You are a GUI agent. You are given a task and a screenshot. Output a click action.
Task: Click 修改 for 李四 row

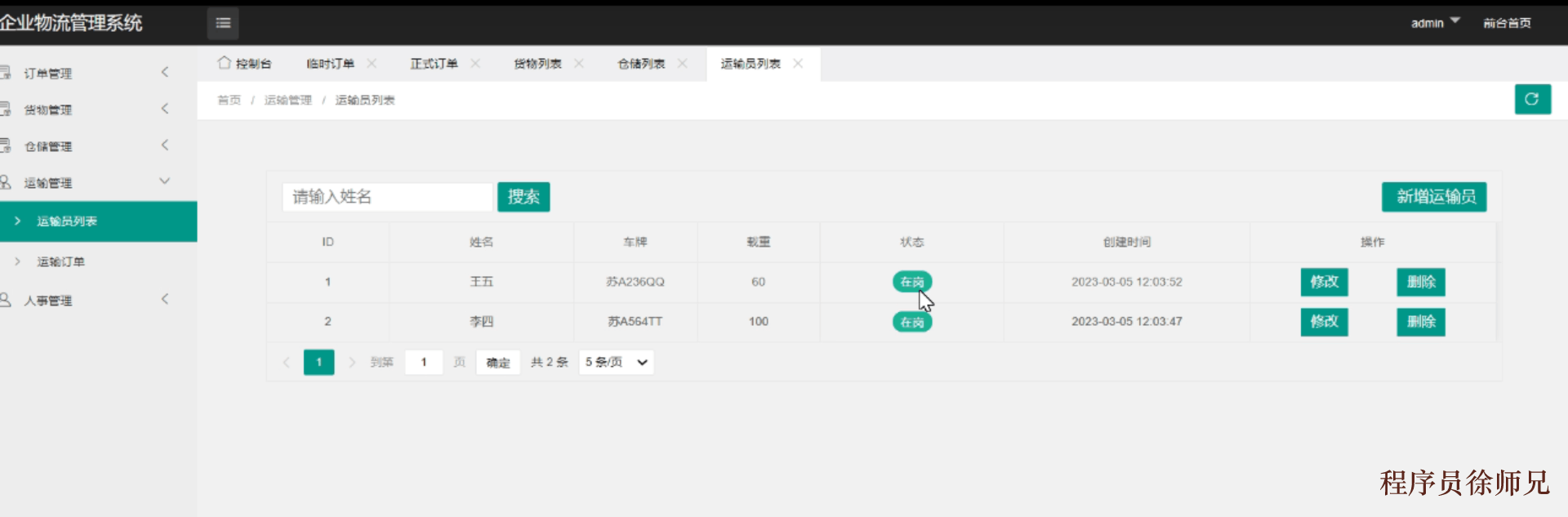point(1324,322)
